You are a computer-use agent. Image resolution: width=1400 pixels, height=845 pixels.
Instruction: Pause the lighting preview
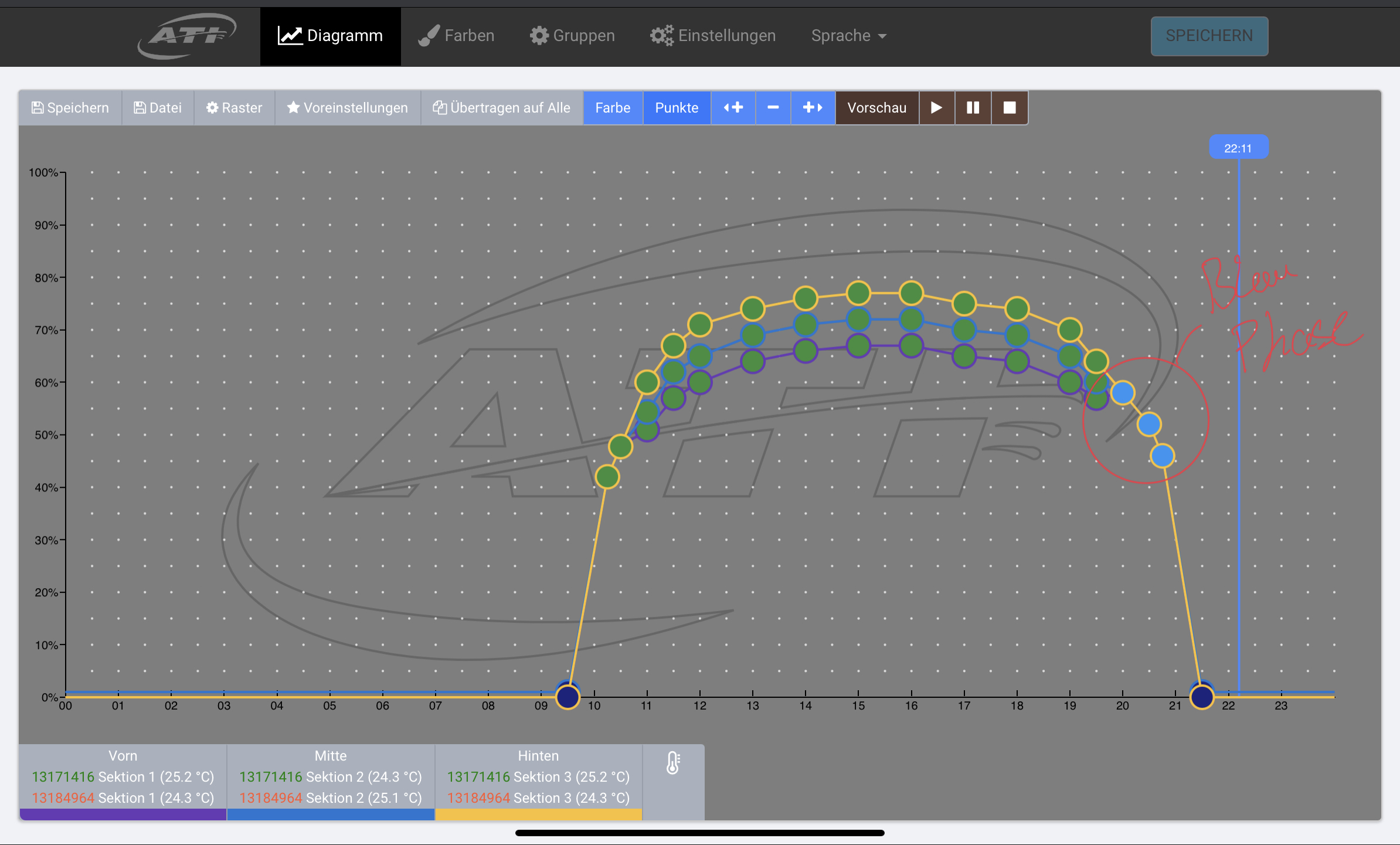tap(973, 108)
